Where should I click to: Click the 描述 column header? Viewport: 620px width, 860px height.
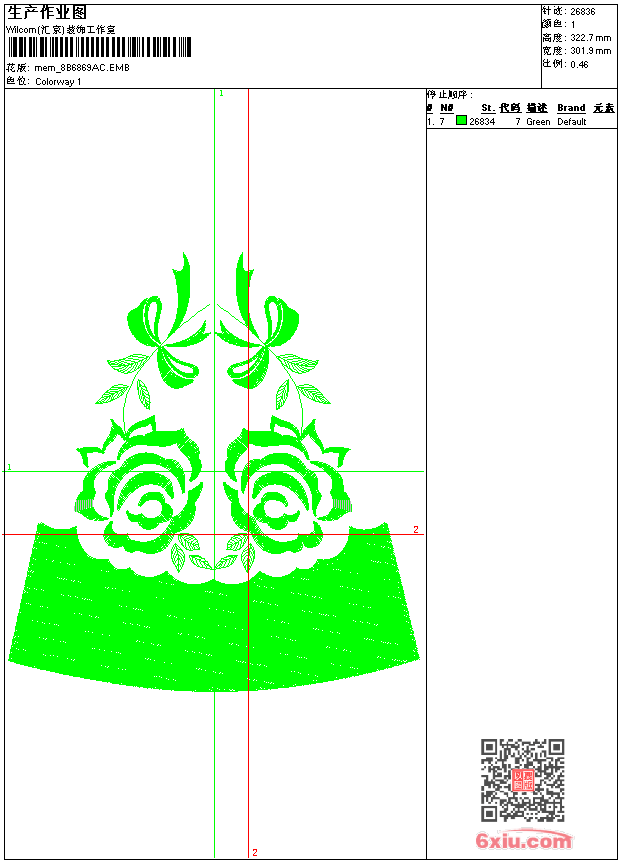(537, 108)
